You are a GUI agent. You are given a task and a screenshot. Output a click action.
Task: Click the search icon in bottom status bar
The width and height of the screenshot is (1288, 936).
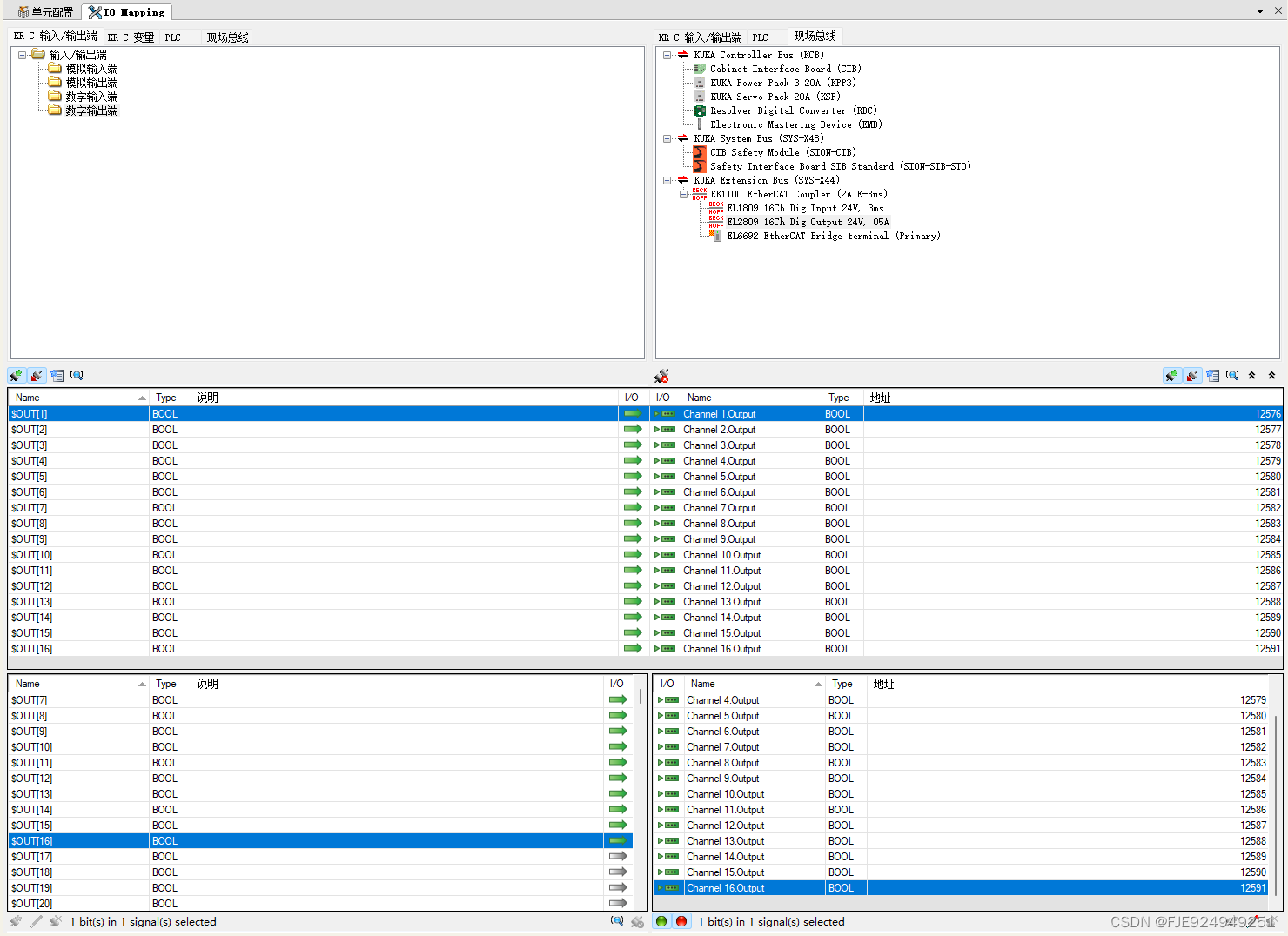point(617,920)
